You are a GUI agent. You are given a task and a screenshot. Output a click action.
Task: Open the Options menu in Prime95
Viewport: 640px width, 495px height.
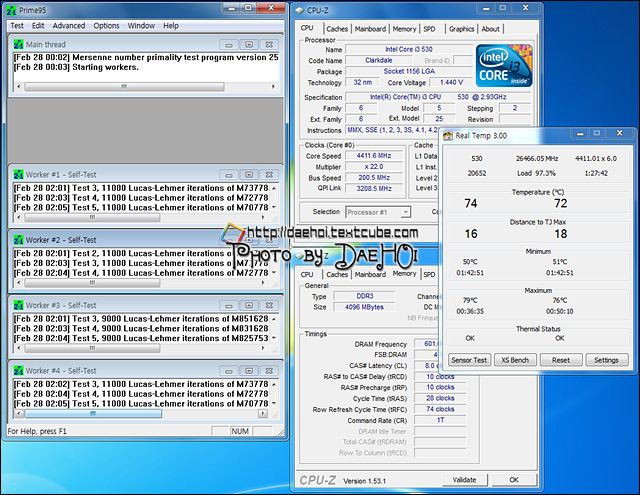click(x=106, y=26)
